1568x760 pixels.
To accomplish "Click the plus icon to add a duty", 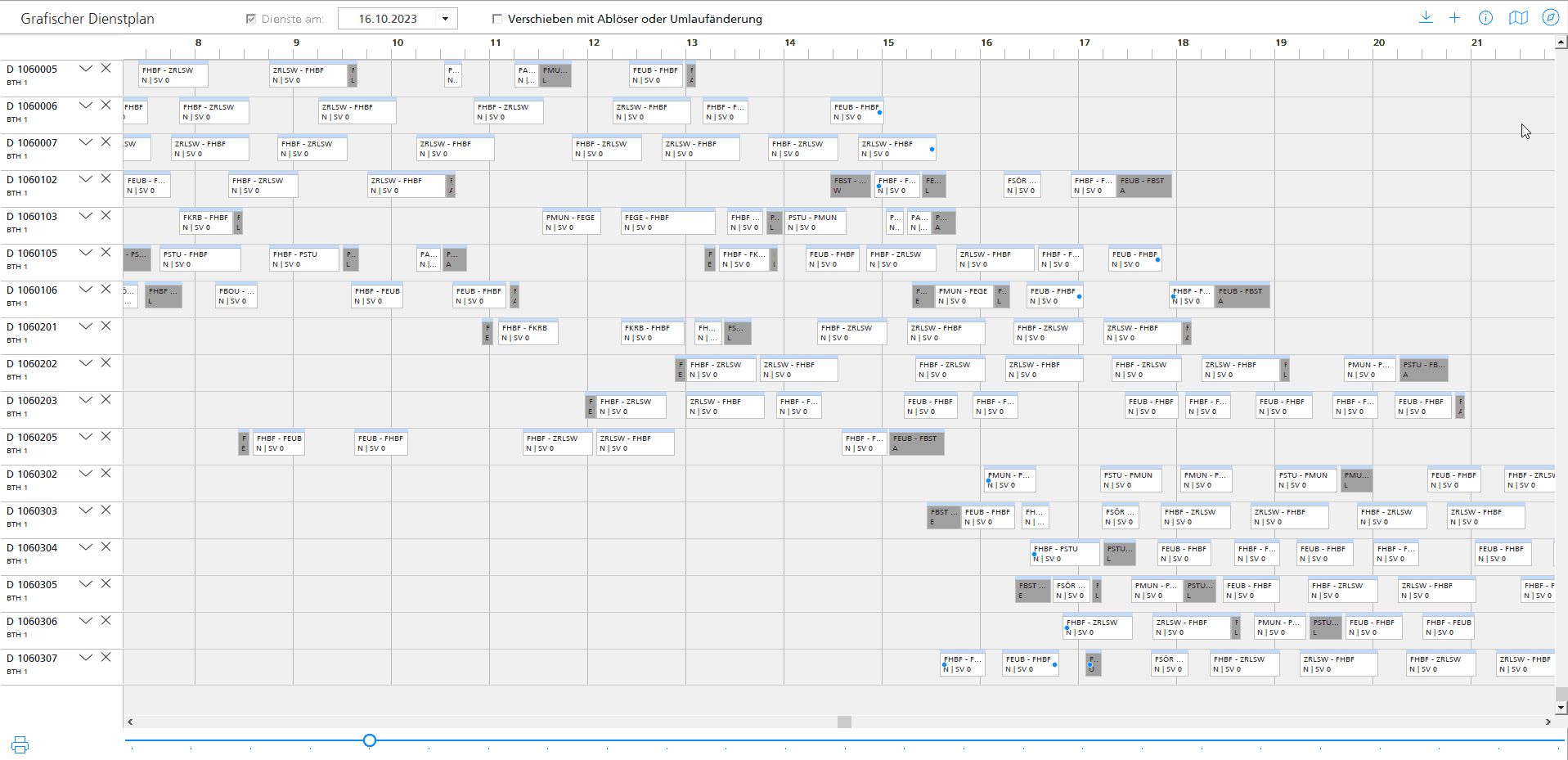I will click(1454, 18).
